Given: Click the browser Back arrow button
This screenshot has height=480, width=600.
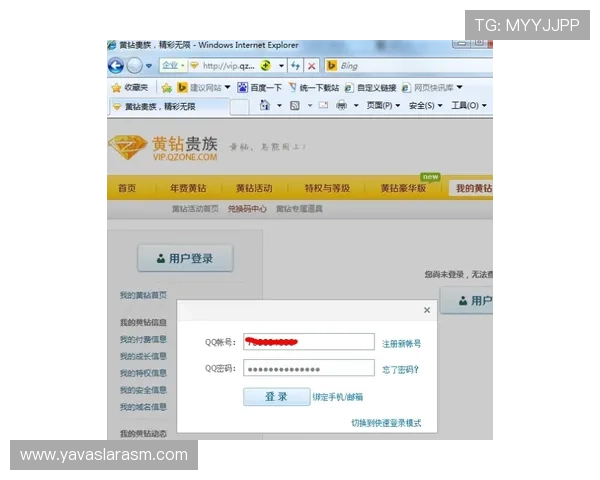Looking at the screenshot, I should coord(116,66).
